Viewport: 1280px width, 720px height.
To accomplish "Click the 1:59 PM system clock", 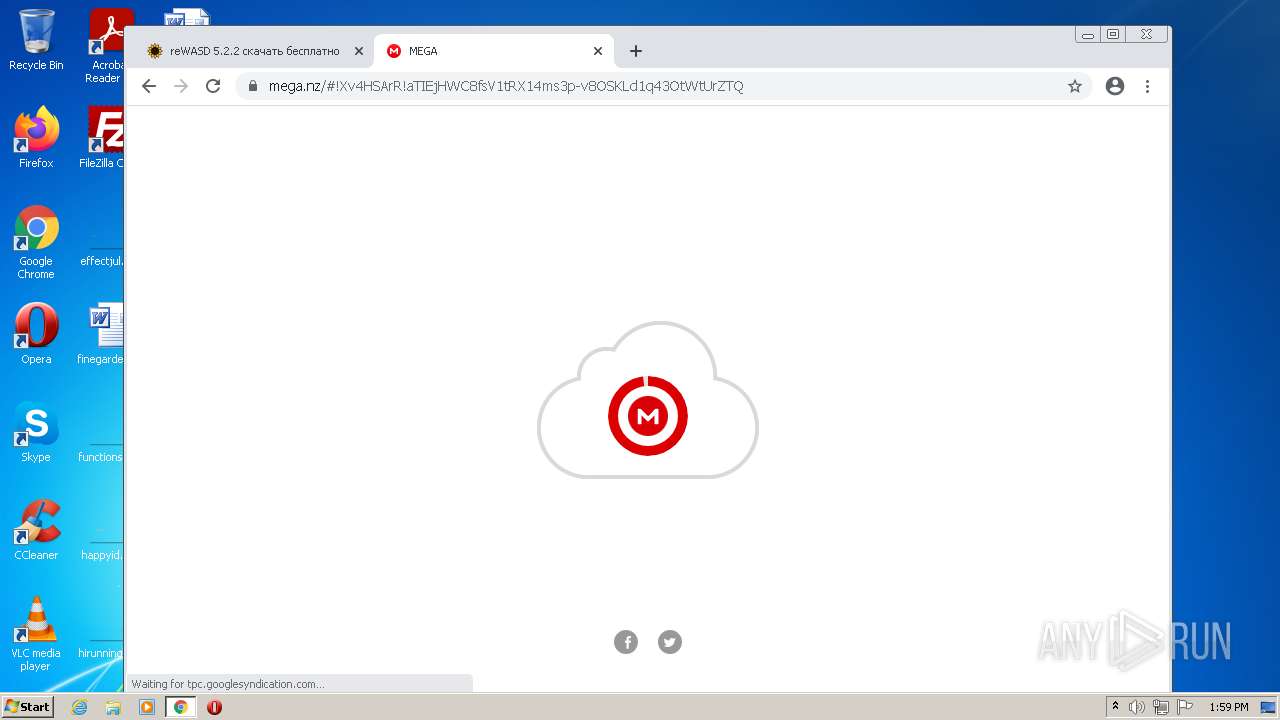I will pos(1228,707).
